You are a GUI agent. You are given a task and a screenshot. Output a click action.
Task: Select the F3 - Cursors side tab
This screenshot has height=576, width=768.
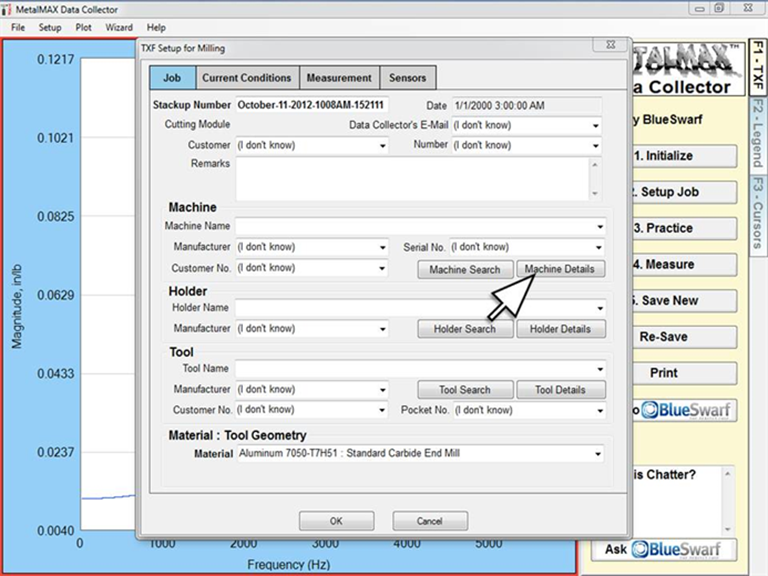[757, 214]
